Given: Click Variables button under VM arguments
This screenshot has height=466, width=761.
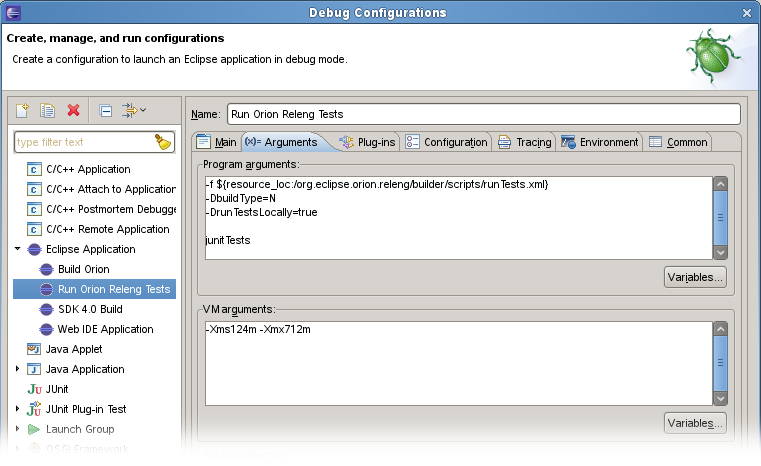Looking at the screenshot, I should [695, 423].
